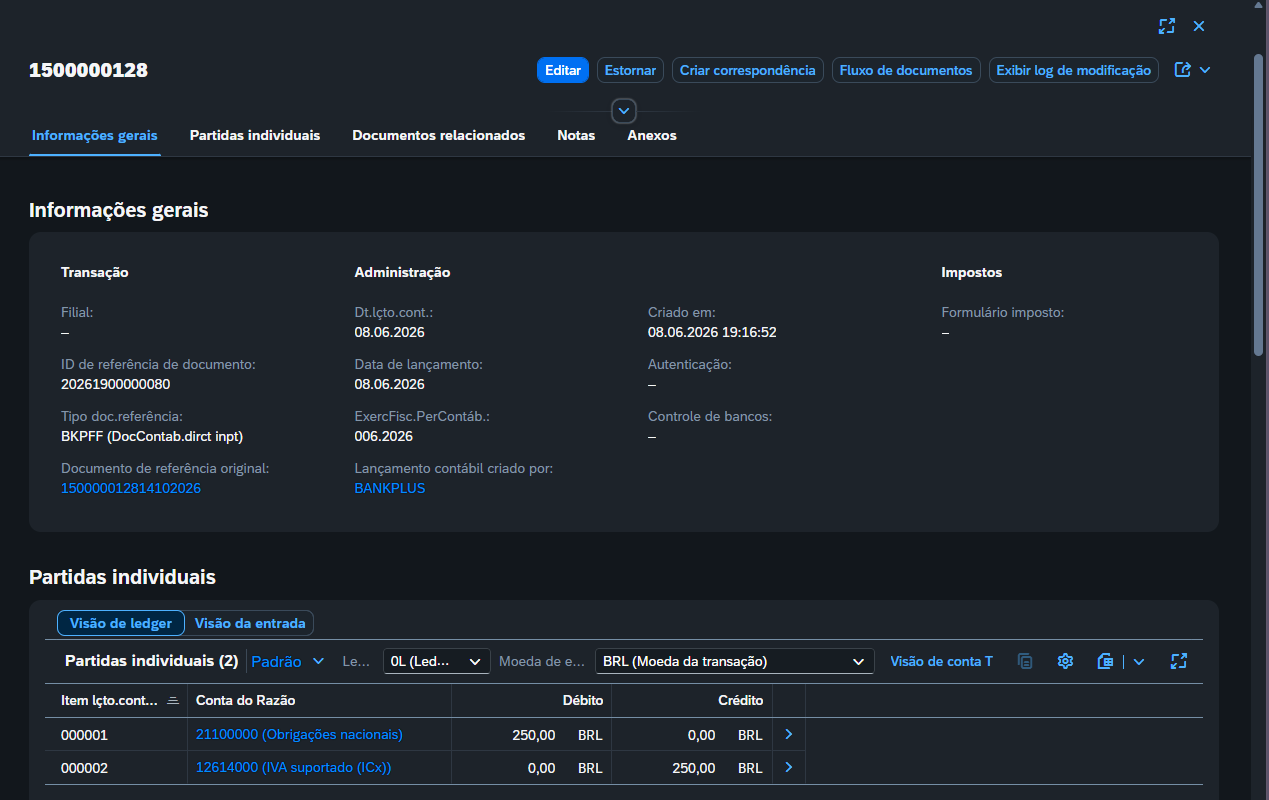Open the share options dropdown arrow
Screen dimensions: 1269x800
point(1205,70)
